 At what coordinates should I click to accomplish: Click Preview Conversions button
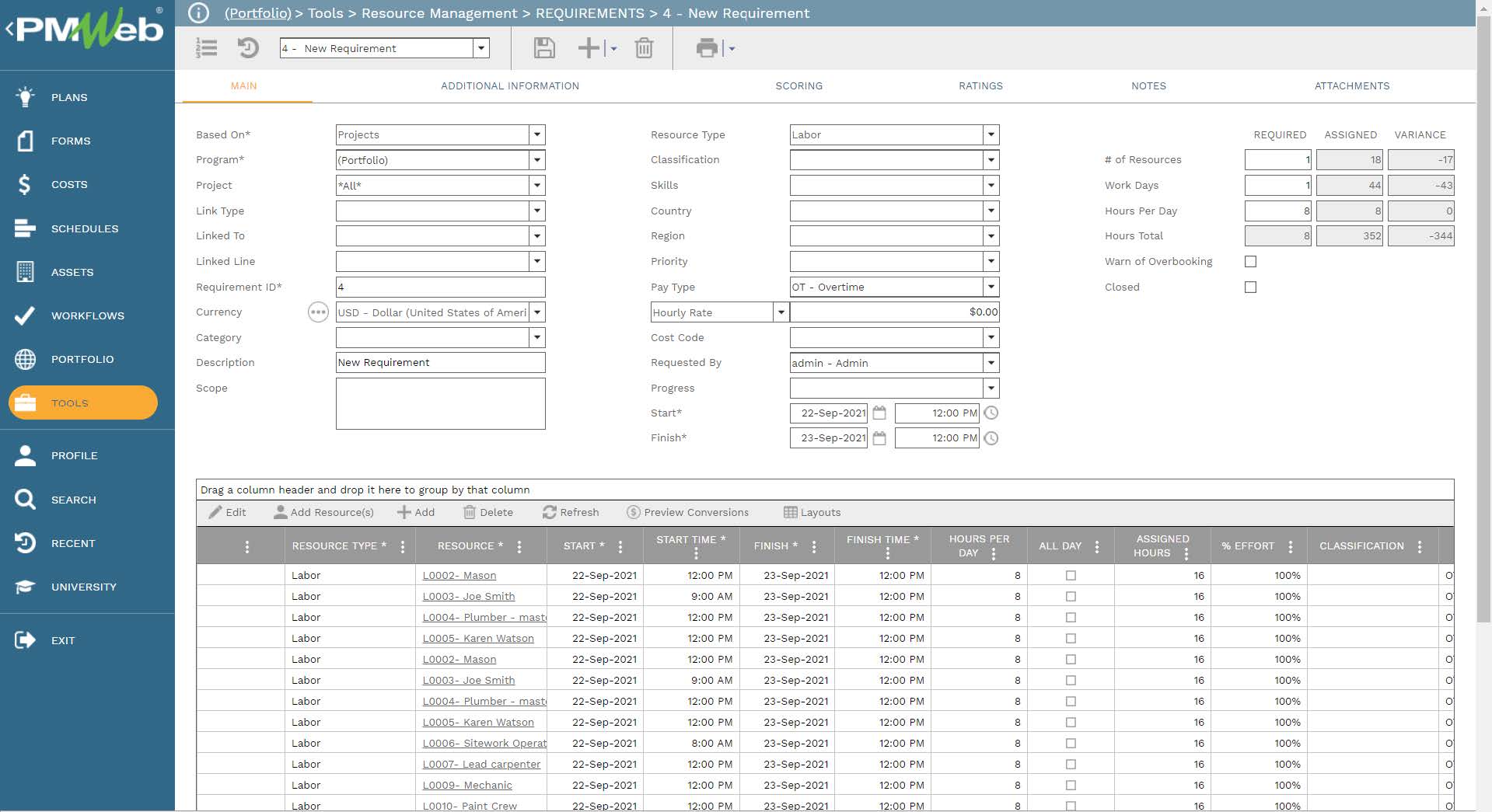tap(687, 512)
